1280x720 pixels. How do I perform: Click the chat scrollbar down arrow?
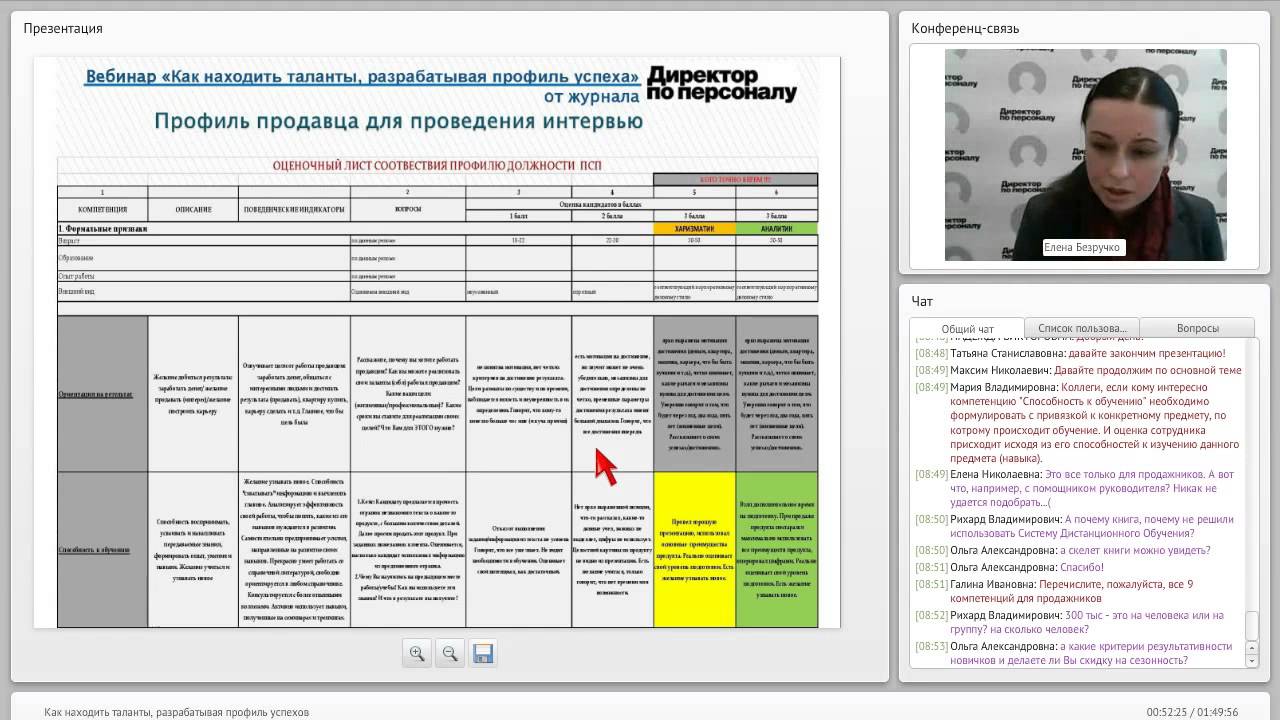pos(1251,661)
